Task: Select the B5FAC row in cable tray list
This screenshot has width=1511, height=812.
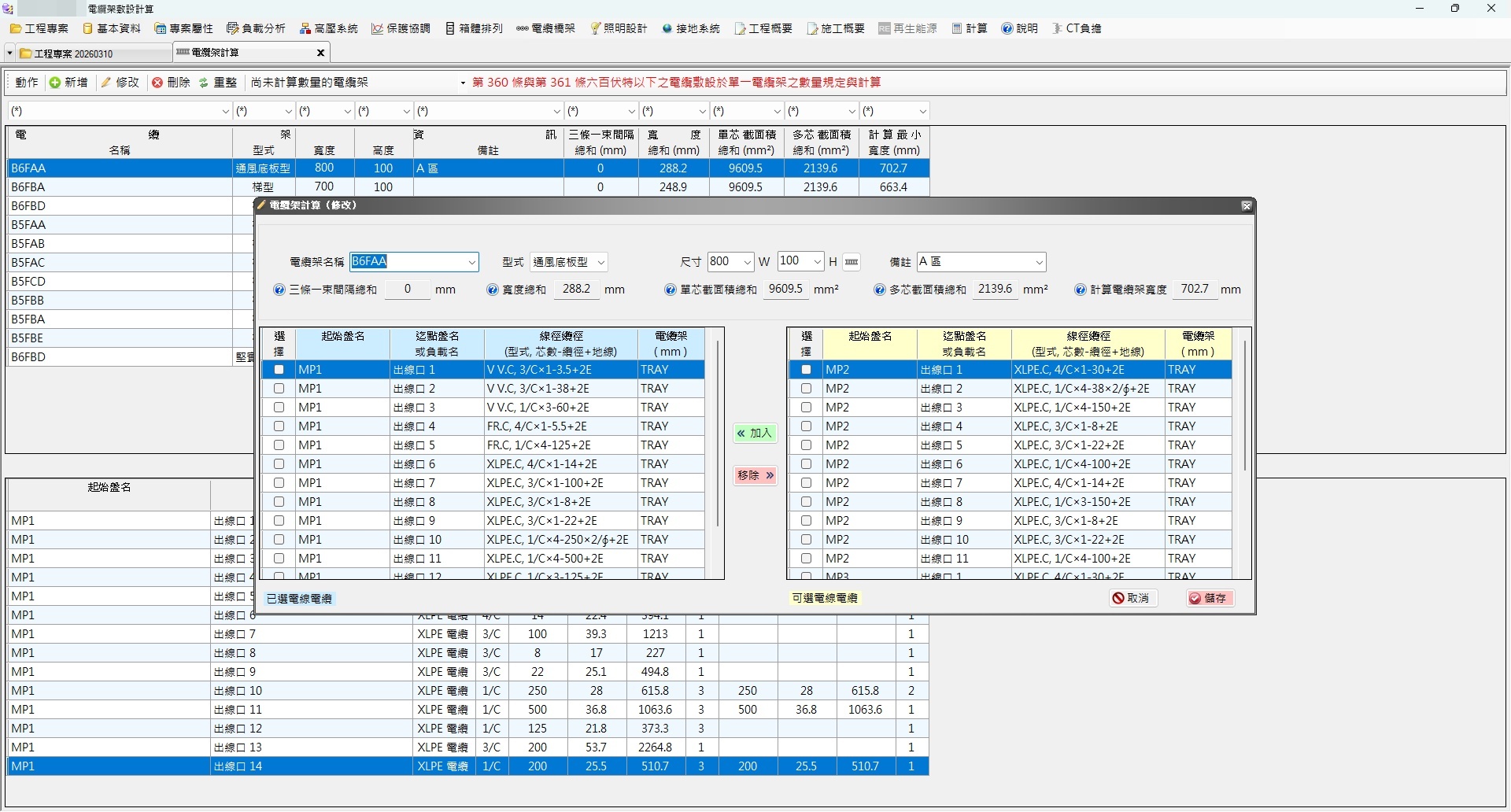Action: [x=118, y=263]
